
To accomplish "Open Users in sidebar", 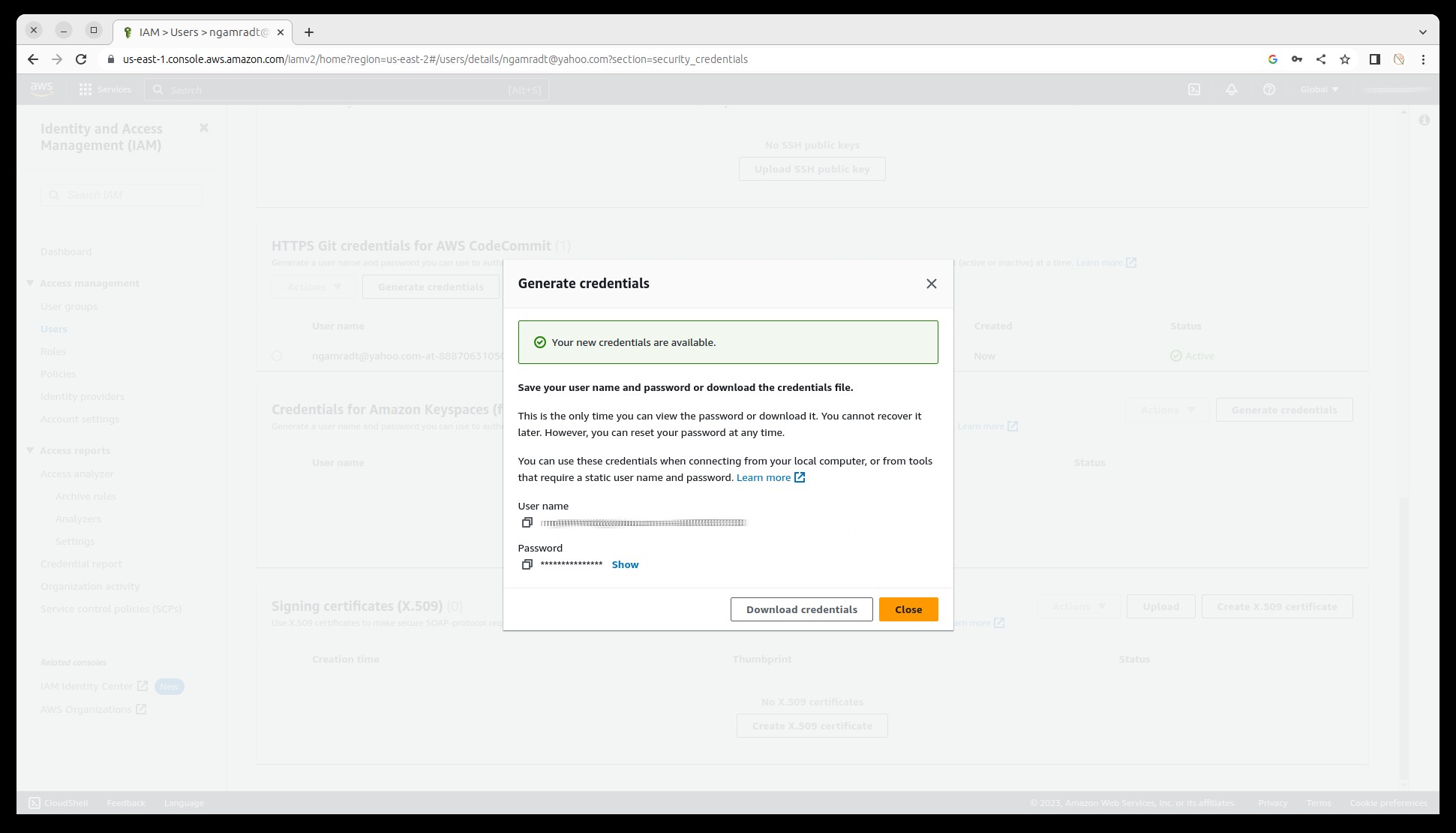I will pyautogui.click(x=54, y=329).
